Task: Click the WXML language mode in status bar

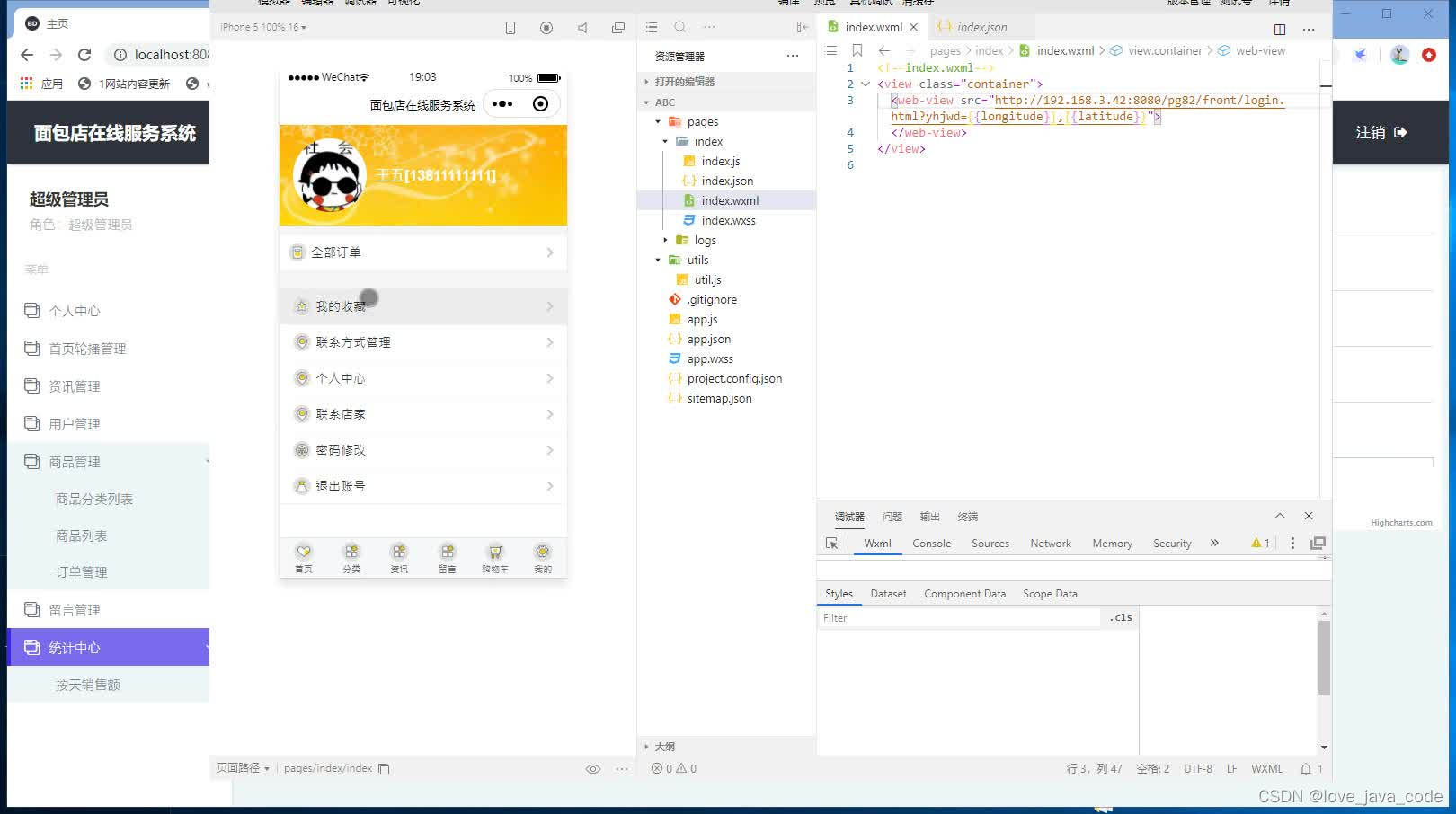Action: pyautogui.click(x=1267, y=769)
